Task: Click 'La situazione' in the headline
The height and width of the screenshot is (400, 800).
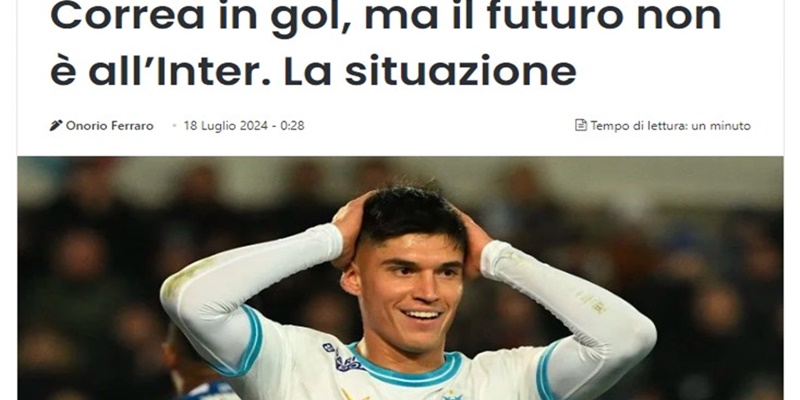Action: (x=430, y=72)
